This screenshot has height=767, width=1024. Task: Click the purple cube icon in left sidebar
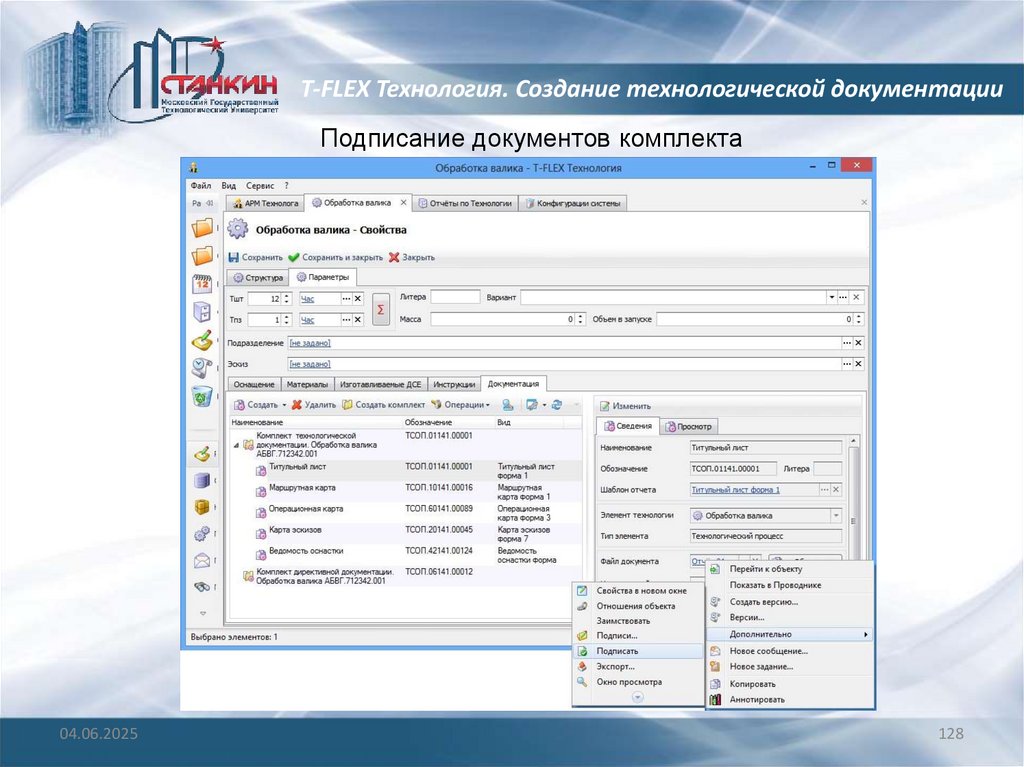202,481
